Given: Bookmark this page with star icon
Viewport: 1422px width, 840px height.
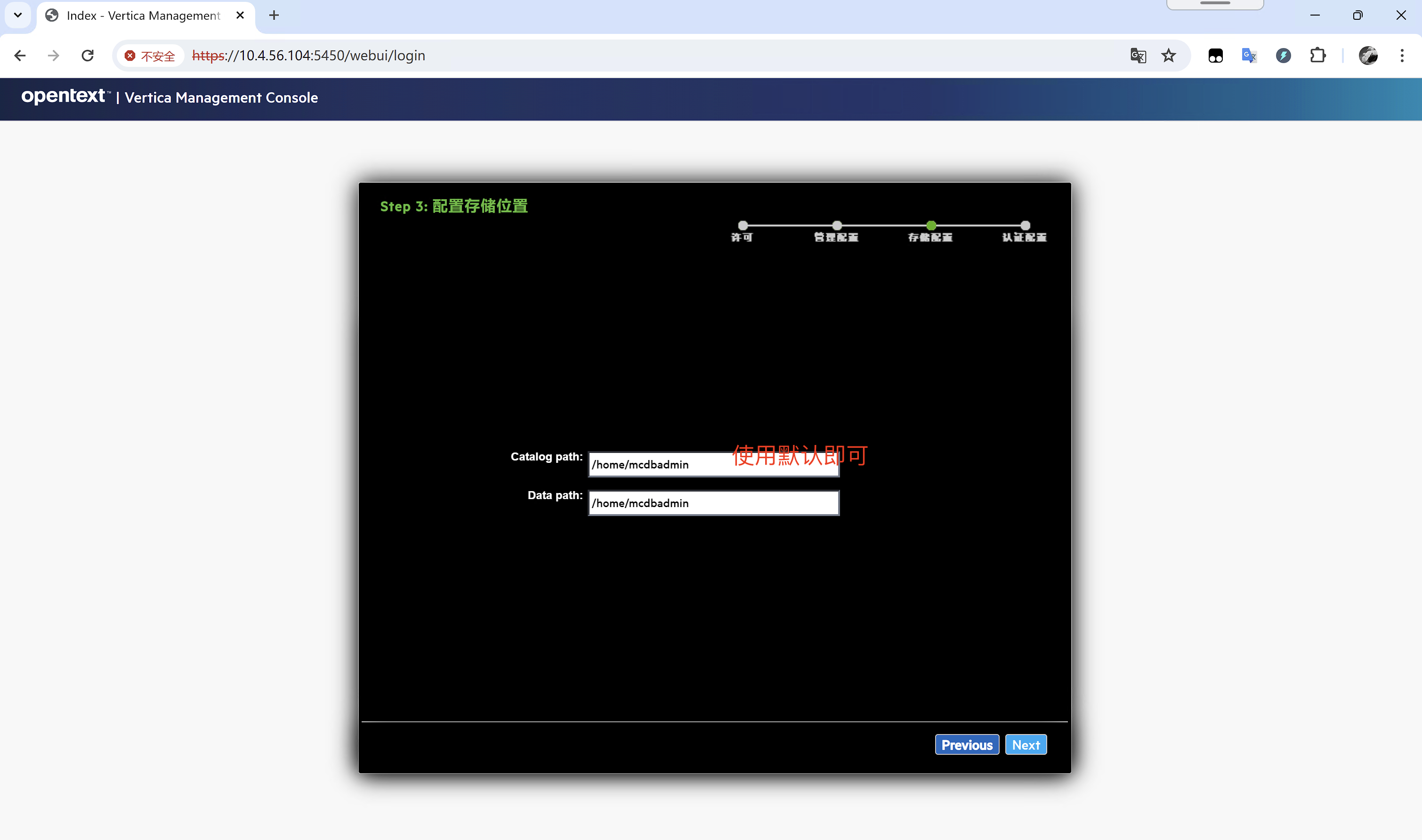Looking at the screenshot, I should (x=1168, y=56).
